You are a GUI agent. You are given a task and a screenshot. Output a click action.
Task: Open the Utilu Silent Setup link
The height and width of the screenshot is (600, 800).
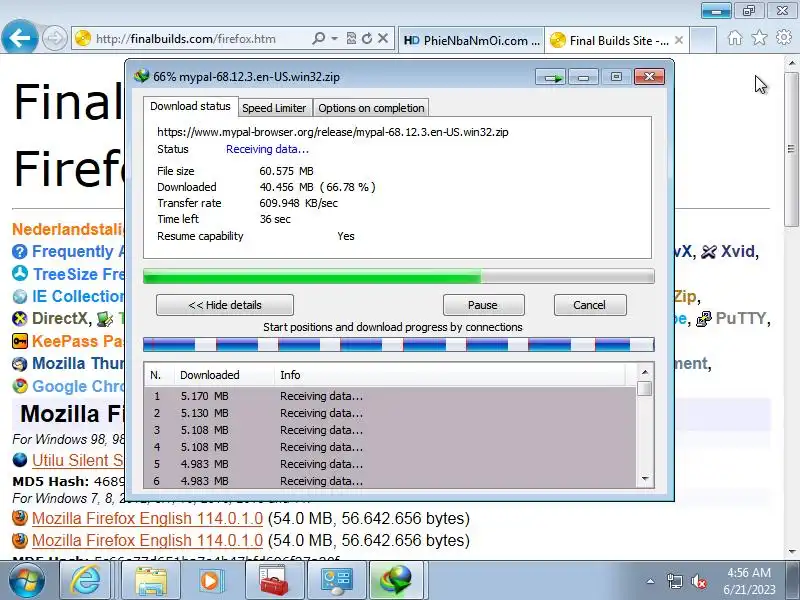click(78, 460)
